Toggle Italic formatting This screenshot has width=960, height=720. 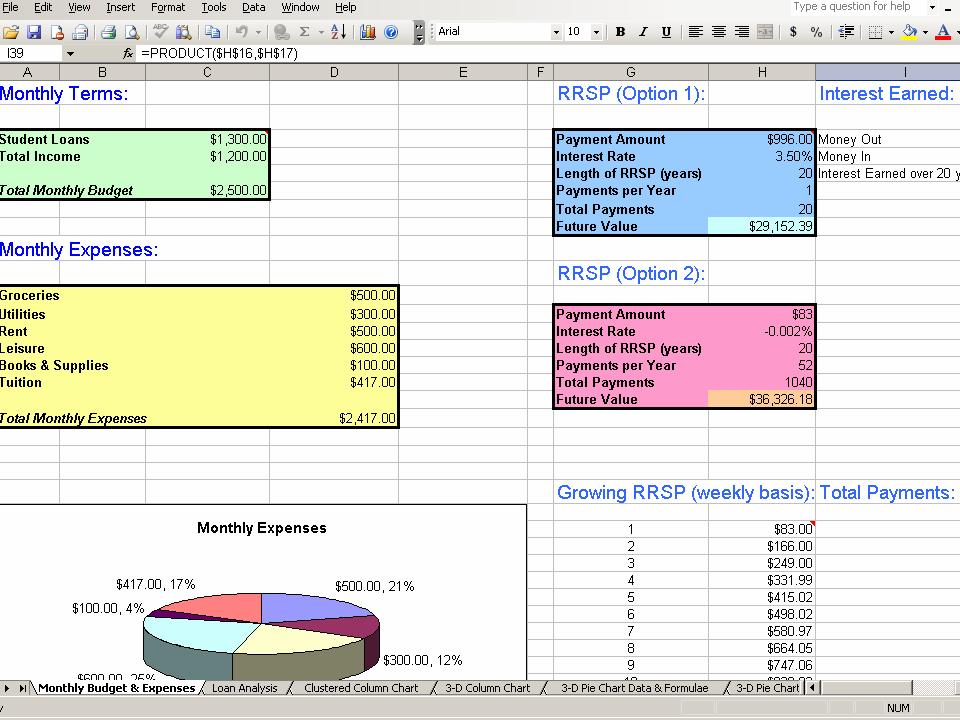[x=643, y=32]
